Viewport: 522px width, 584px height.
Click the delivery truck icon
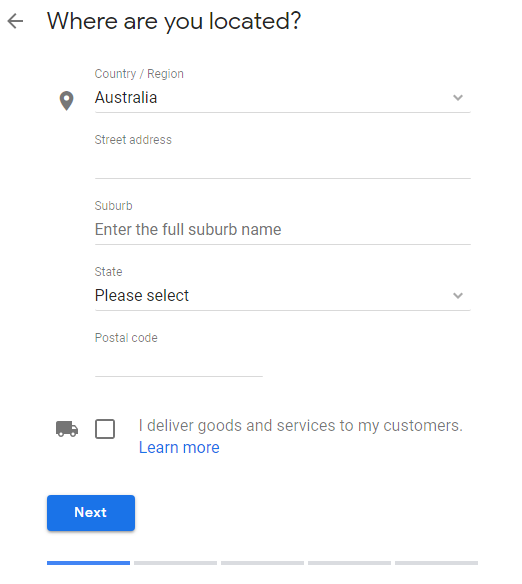67,429
